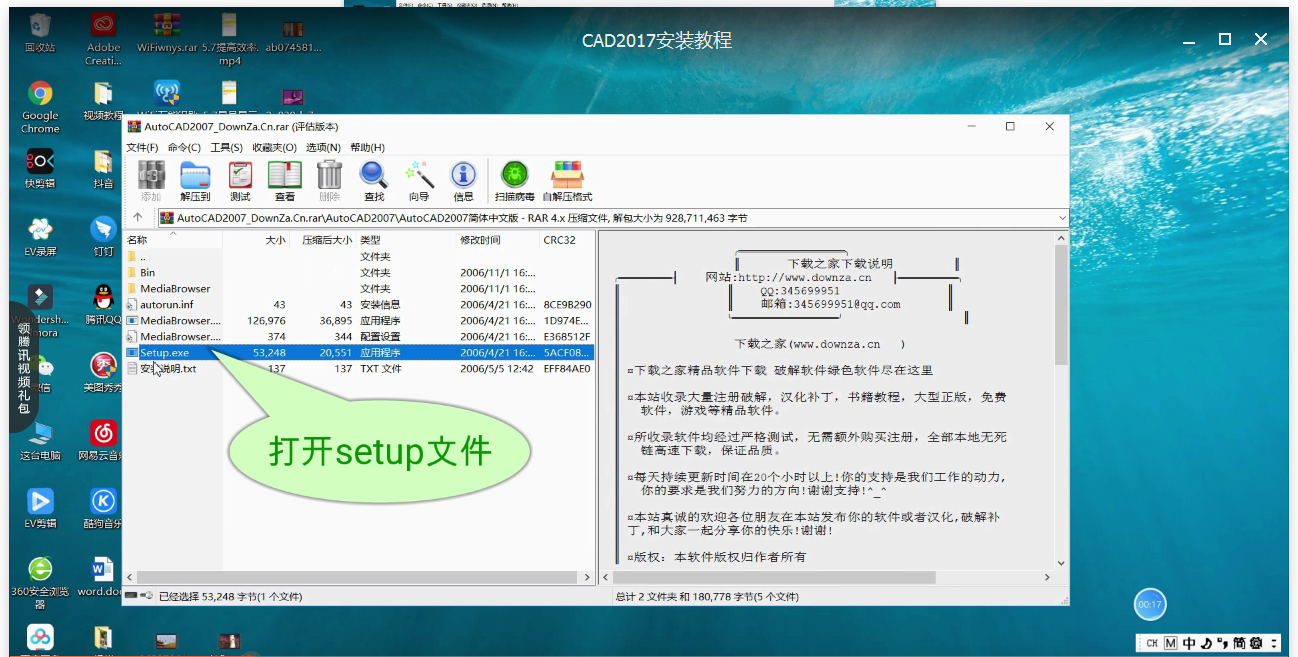Open the 查看 viewer icon
1298x657 pixels.
pyautogui.click(x=284, y=180)
